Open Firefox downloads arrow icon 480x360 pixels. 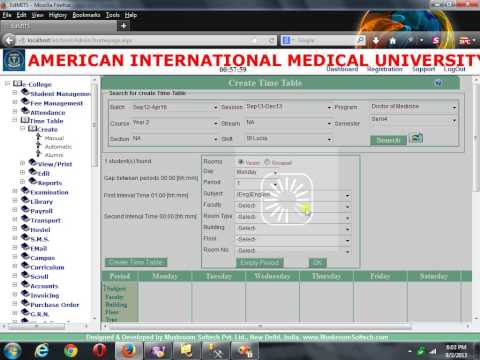coord(376,41)
